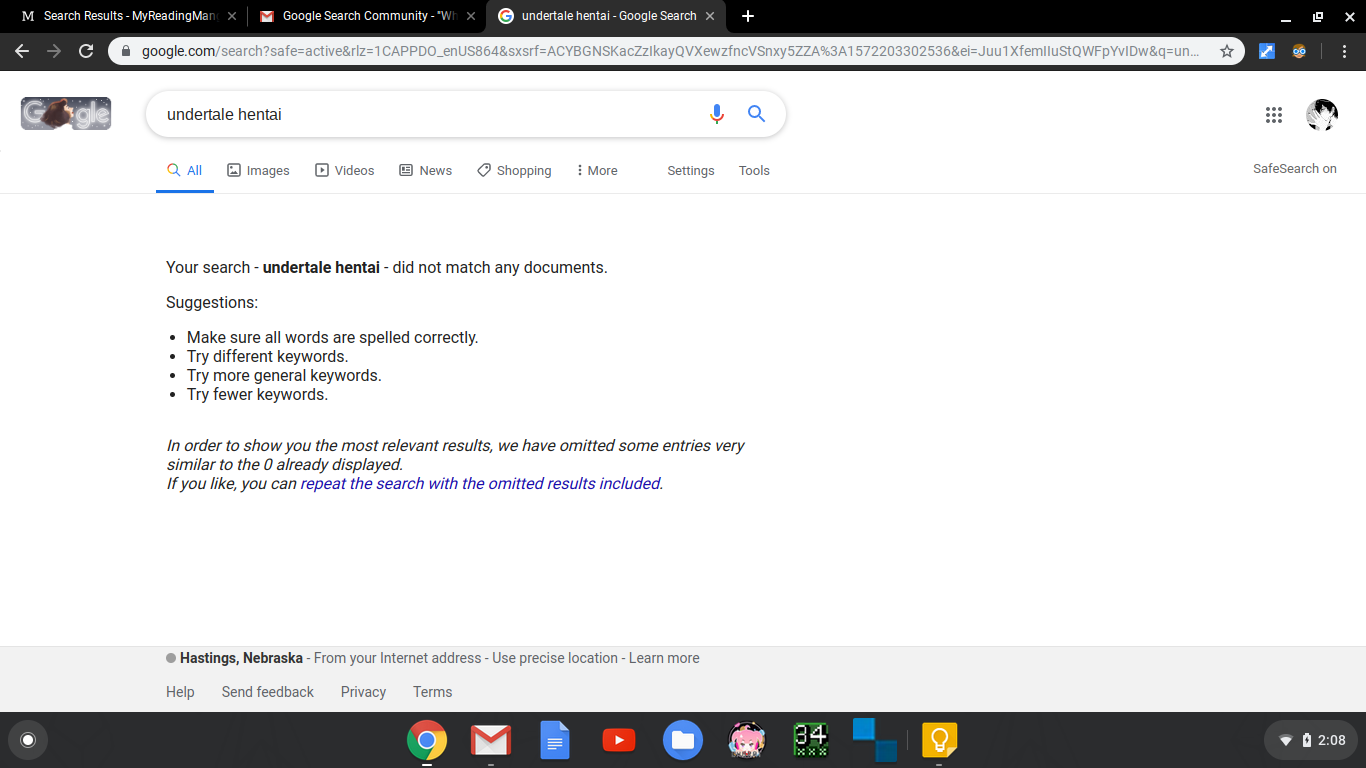Click the blue arrow extension icon

click(1266, 51)
